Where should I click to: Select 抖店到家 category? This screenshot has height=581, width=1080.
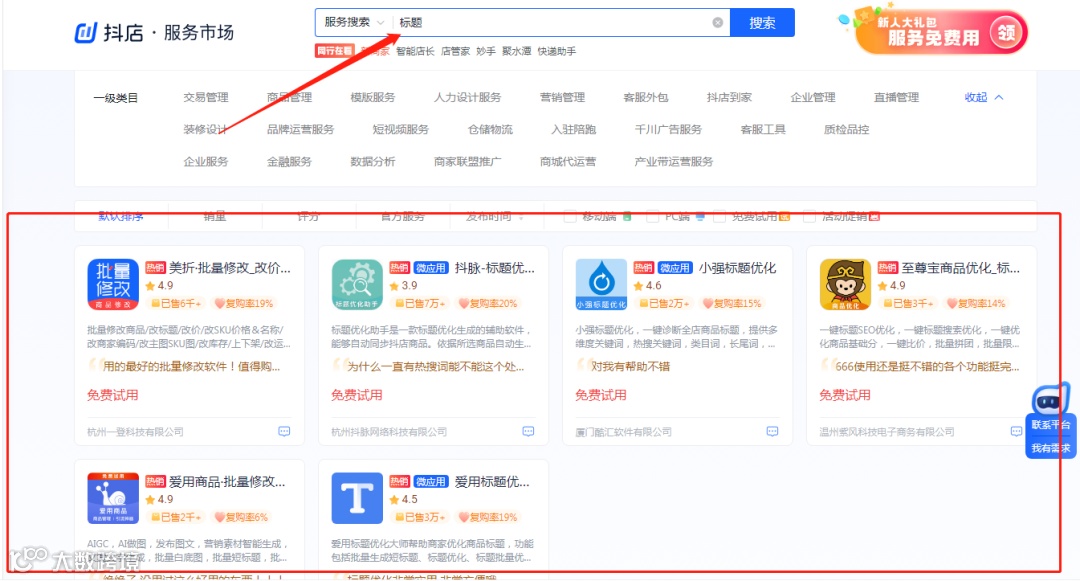(x=729, y=97)
